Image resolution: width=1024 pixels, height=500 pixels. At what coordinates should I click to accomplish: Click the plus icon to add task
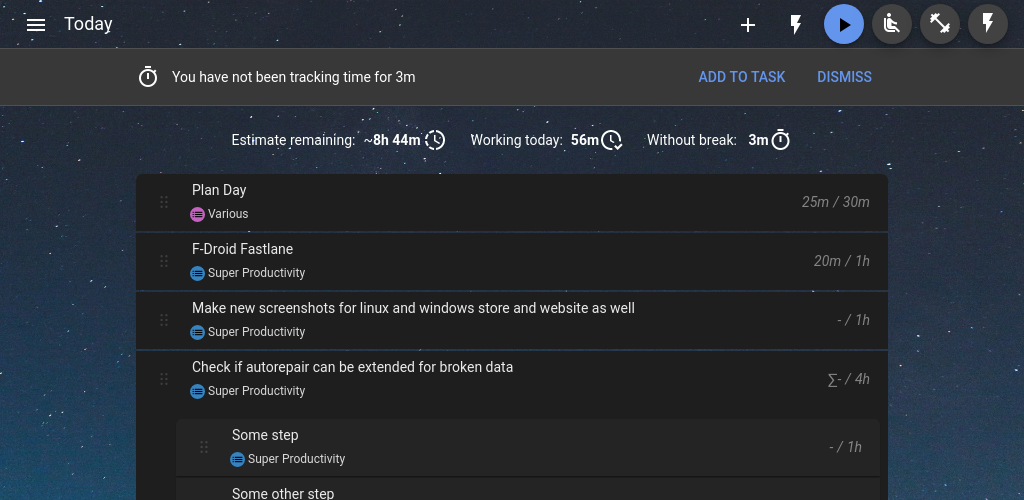click(x=748, y=25)
